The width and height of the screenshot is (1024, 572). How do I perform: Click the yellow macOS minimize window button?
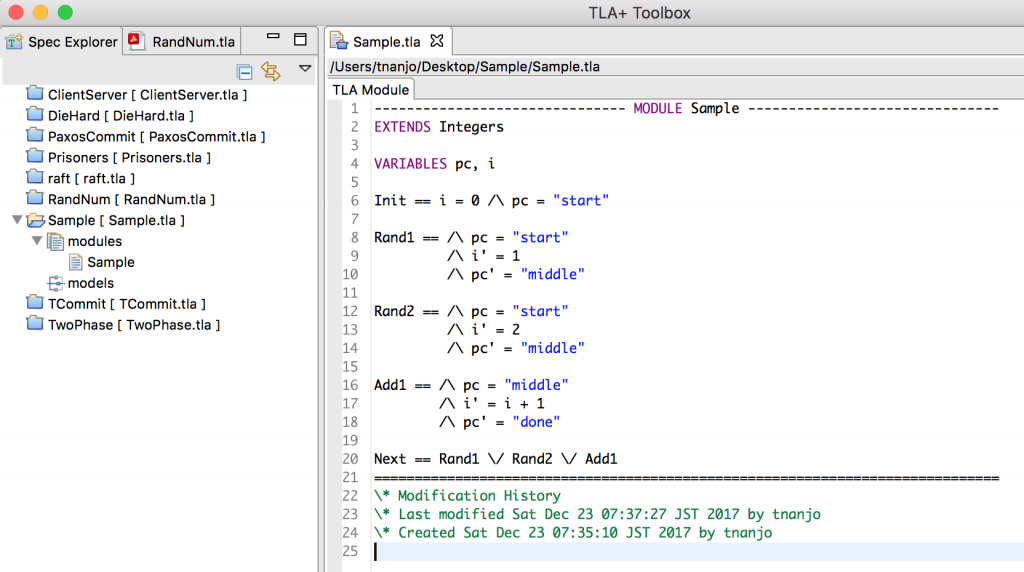click(x=40, y=12)
